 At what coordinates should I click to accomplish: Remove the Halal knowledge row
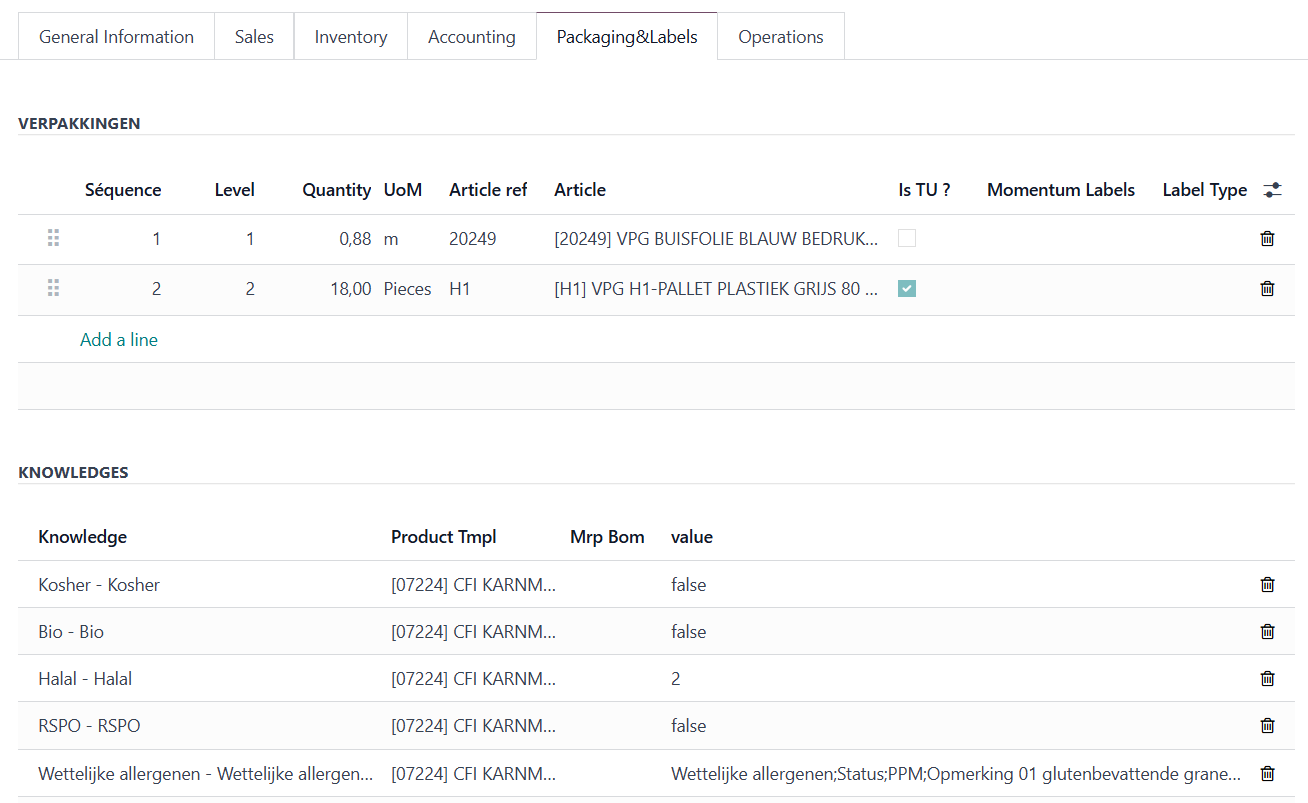1267,679
